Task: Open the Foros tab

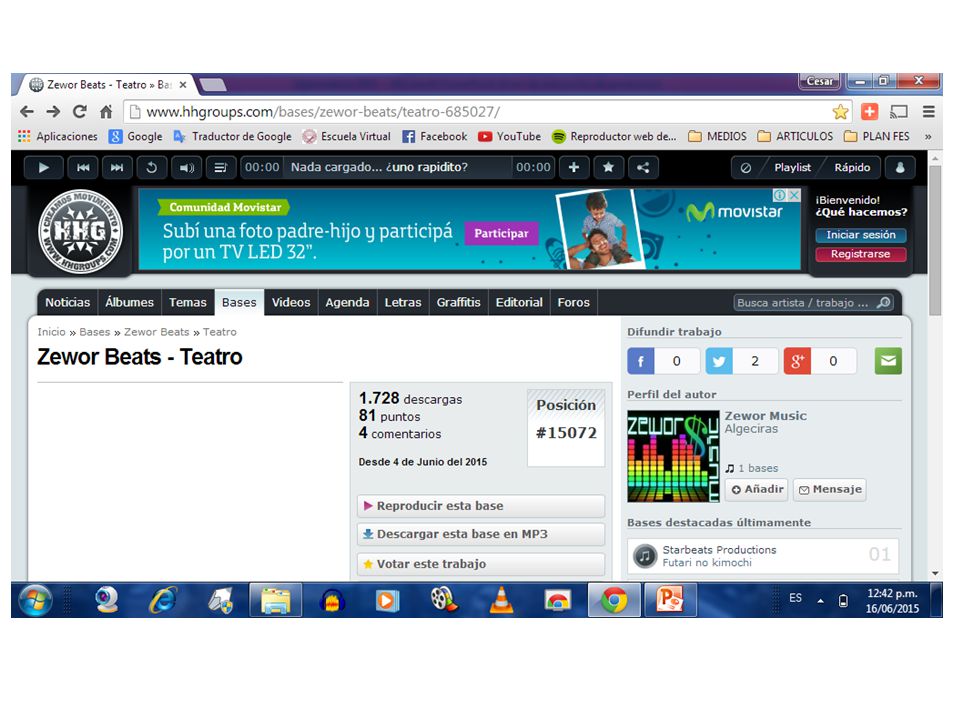Action: click(x=574, y=302)
